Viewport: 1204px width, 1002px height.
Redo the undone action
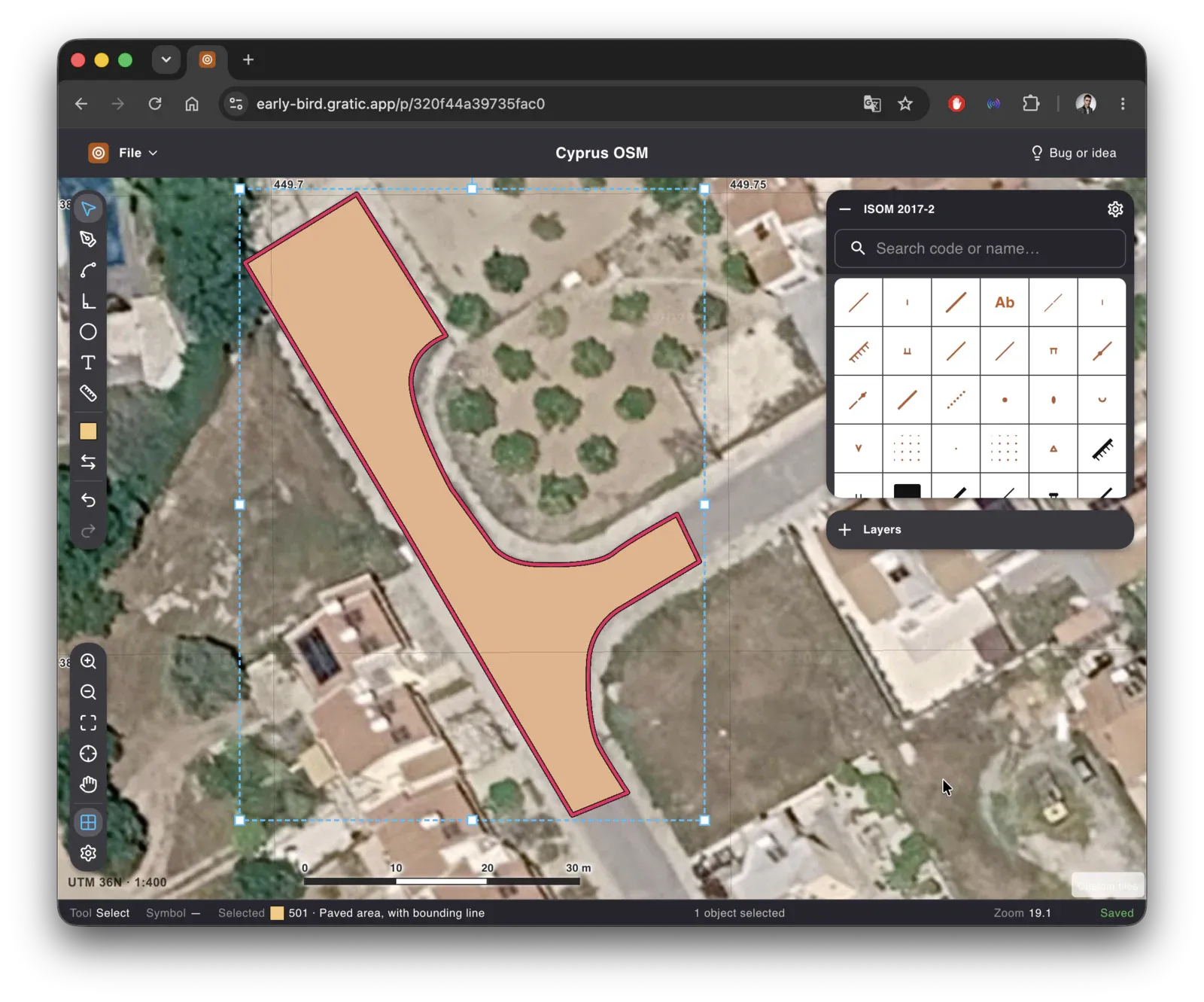pos(88,531)
